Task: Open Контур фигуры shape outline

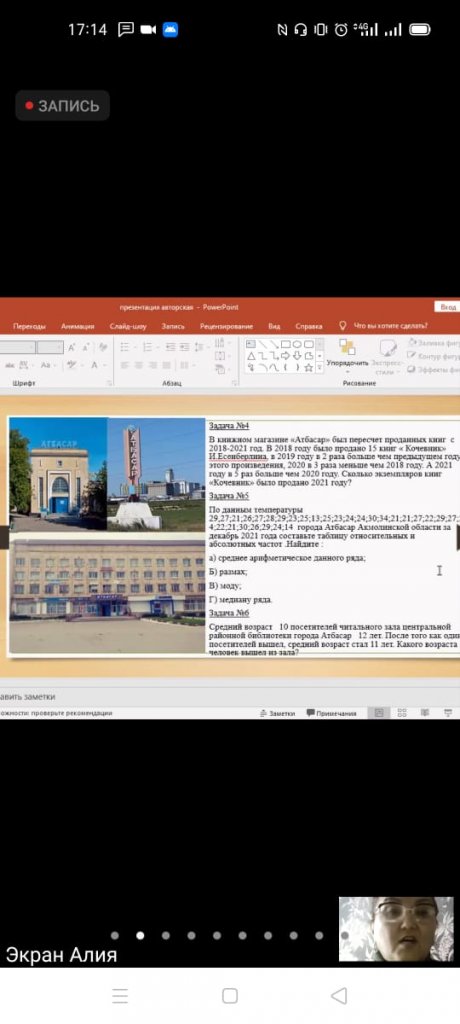Action: coord(433,356)
